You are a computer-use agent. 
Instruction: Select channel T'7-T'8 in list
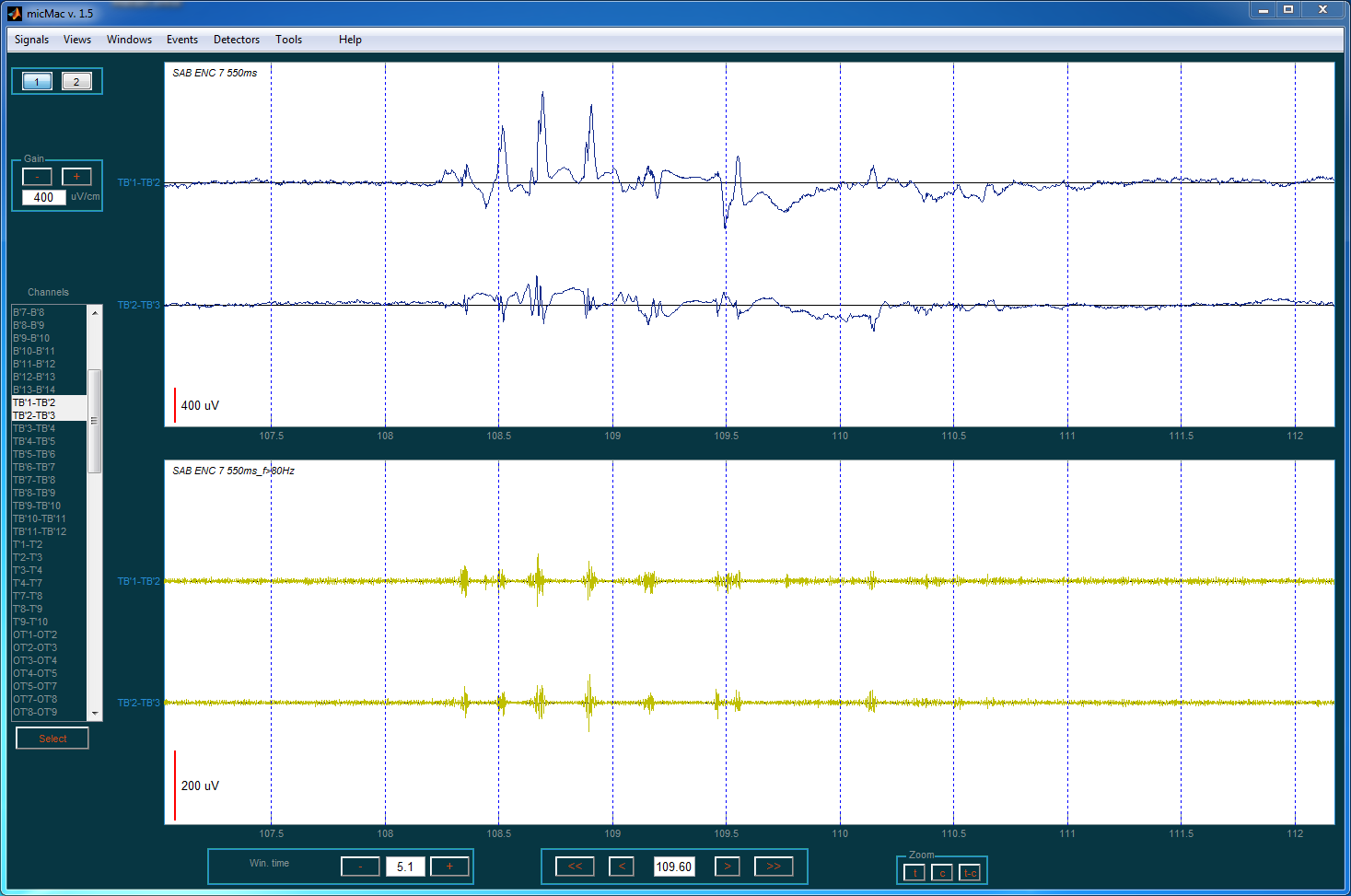coord(49,596)
